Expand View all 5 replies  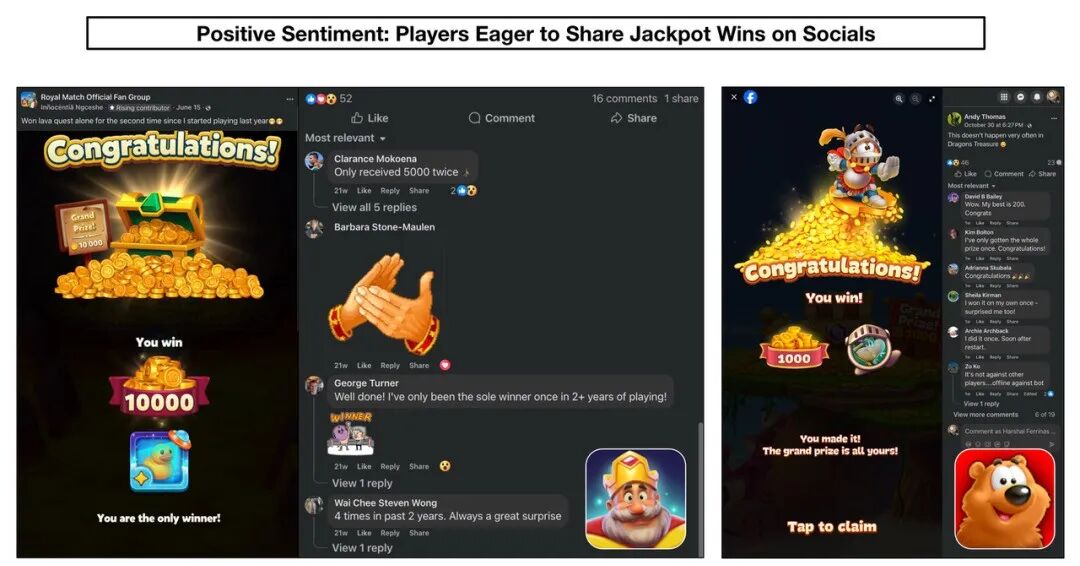374,207
